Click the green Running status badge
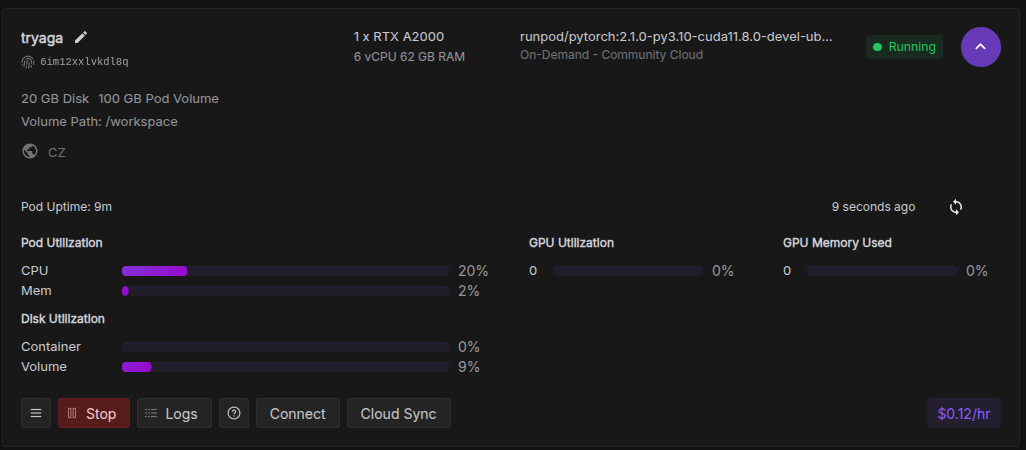 click(904, 47)
